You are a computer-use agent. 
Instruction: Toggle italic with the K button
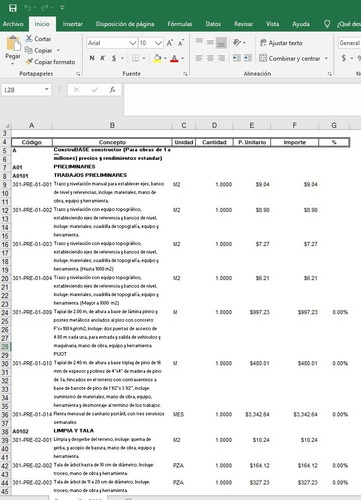103,58
